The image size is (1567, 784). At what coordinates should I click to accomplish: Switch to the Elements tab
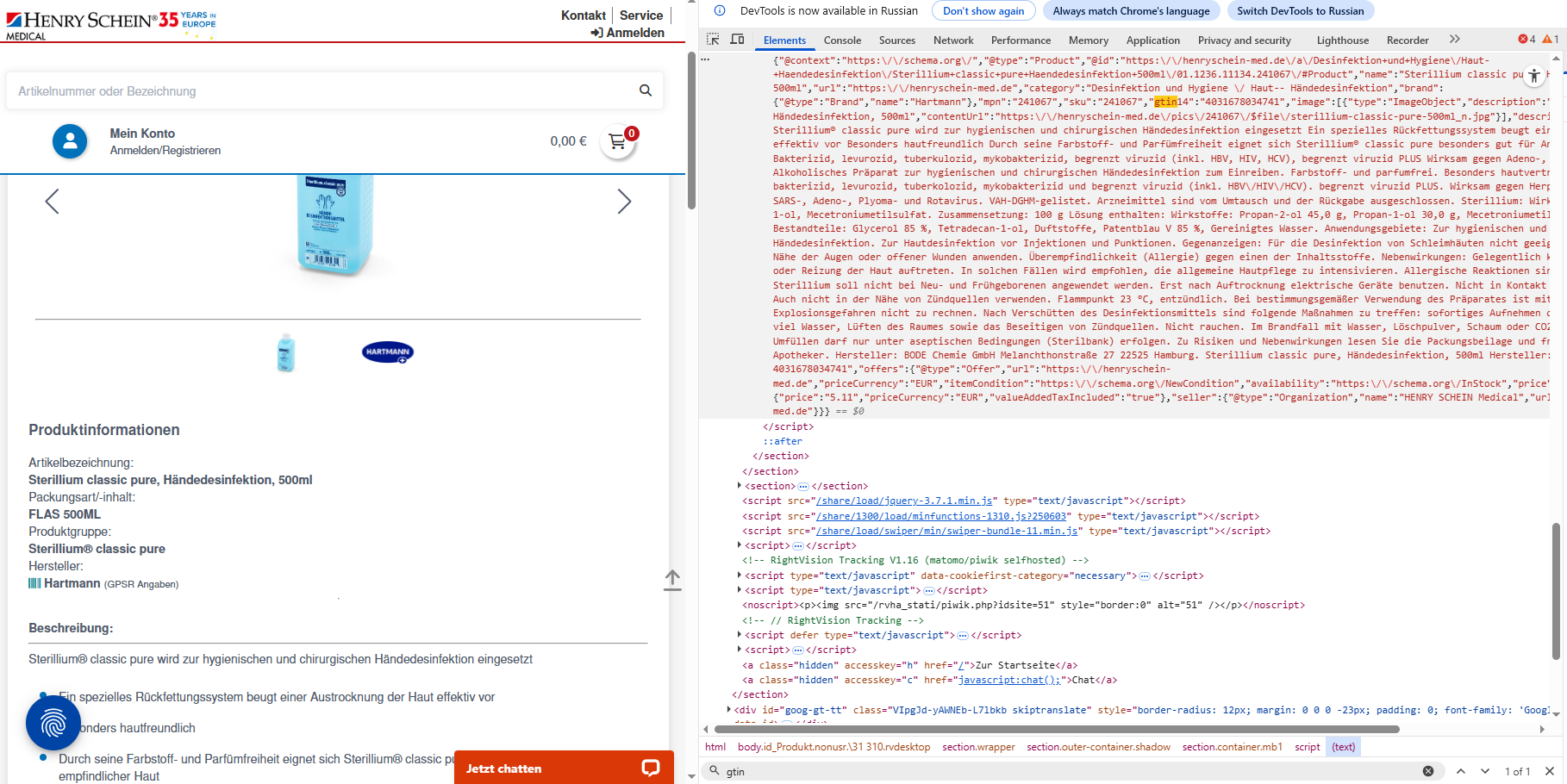(x=784, y=40)
